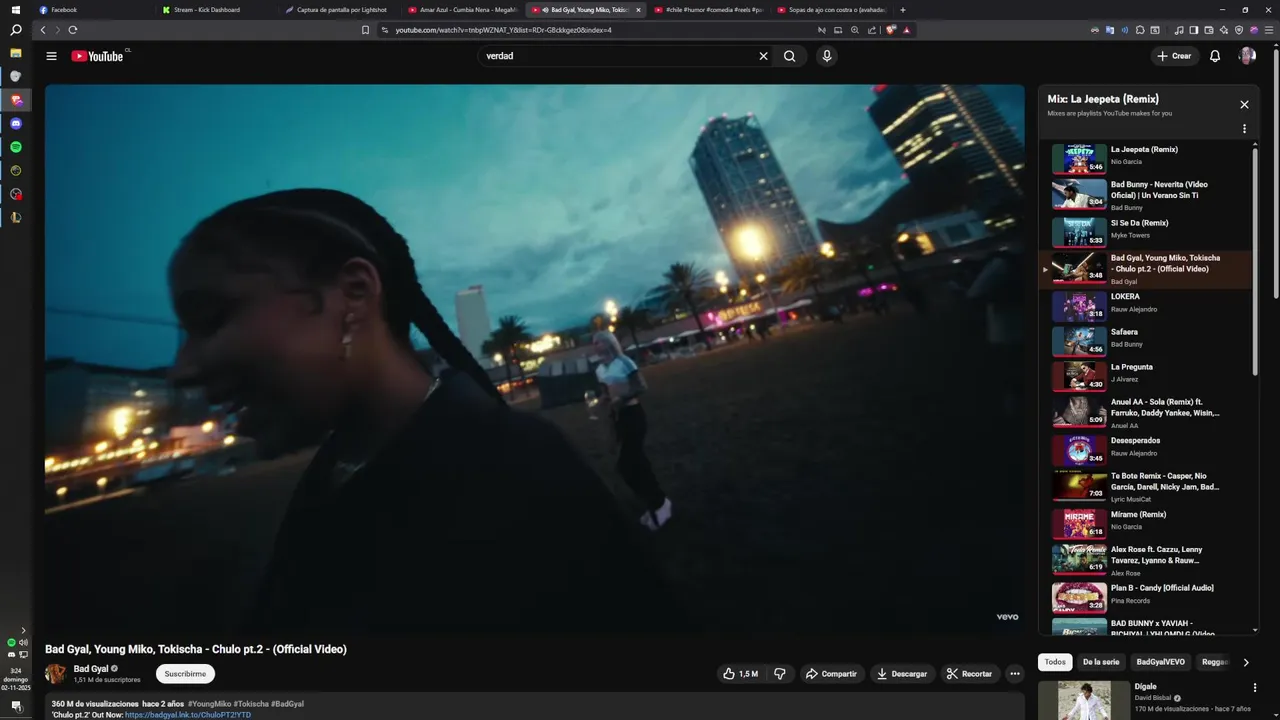
Task: Open the Mix playlist three-dot options
Action: pos(1244,129)
